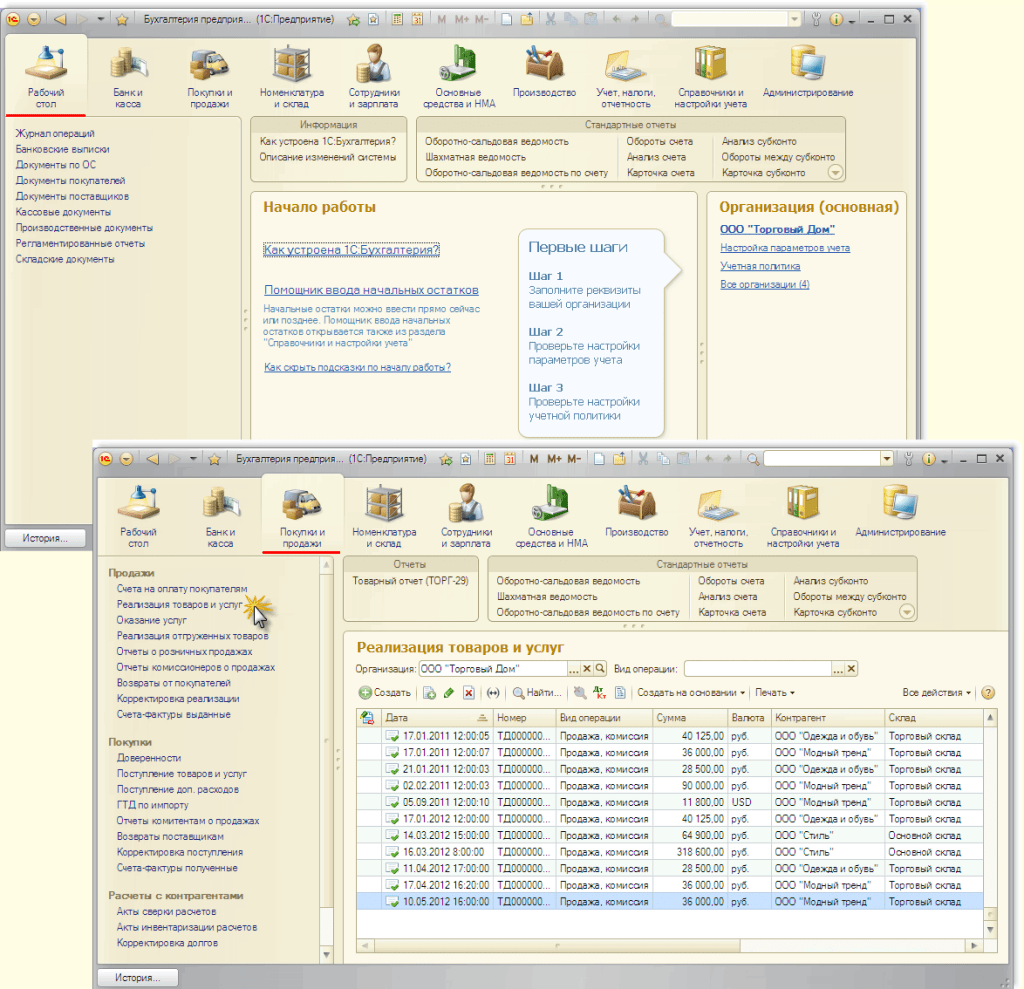This screenshot has height=989, width=1024.
Task: Open the main menu dropdown in the front window
Action: [x=126, y=459]
